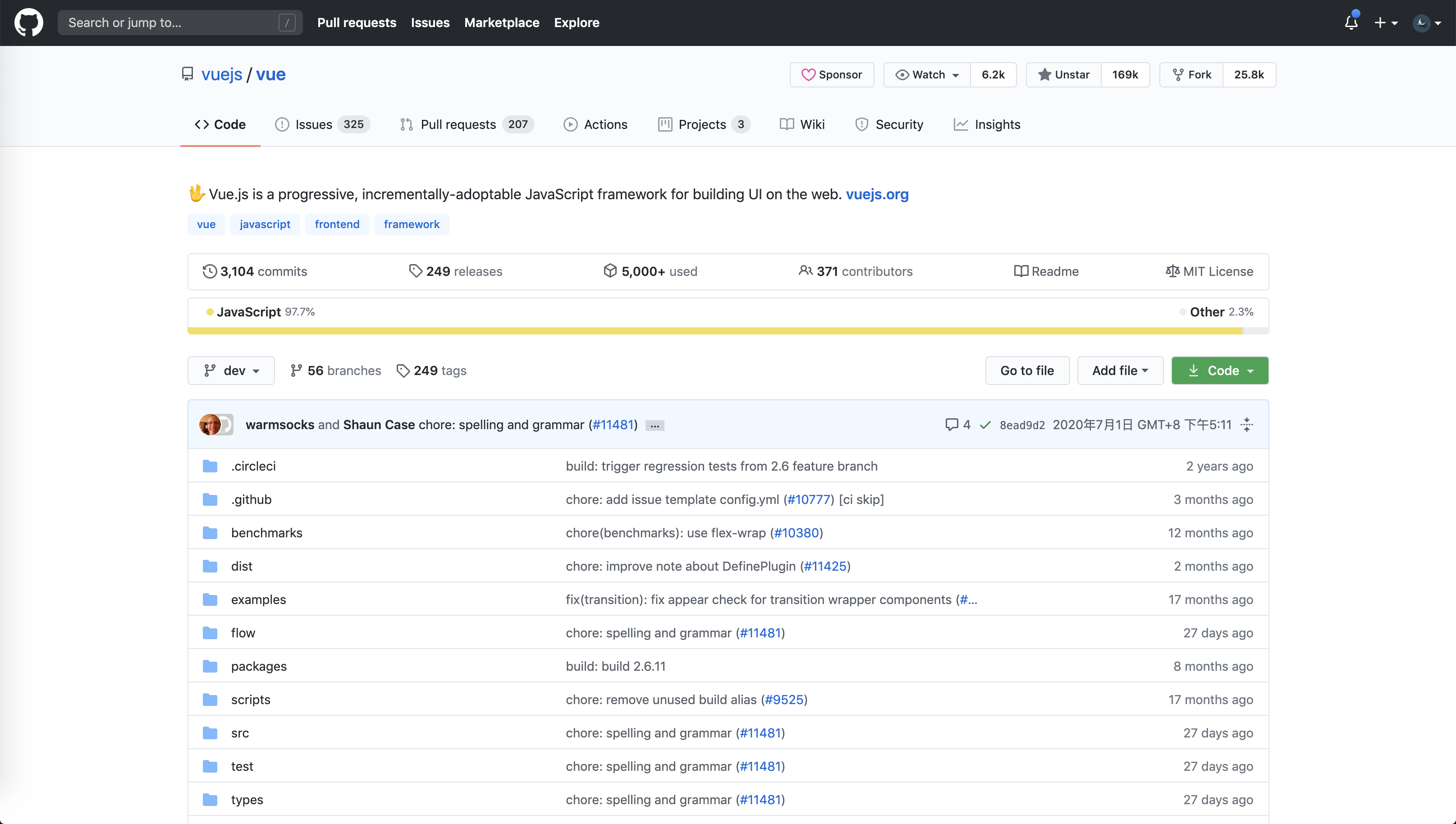Open the Add file dropdown

pos(1120,371)
